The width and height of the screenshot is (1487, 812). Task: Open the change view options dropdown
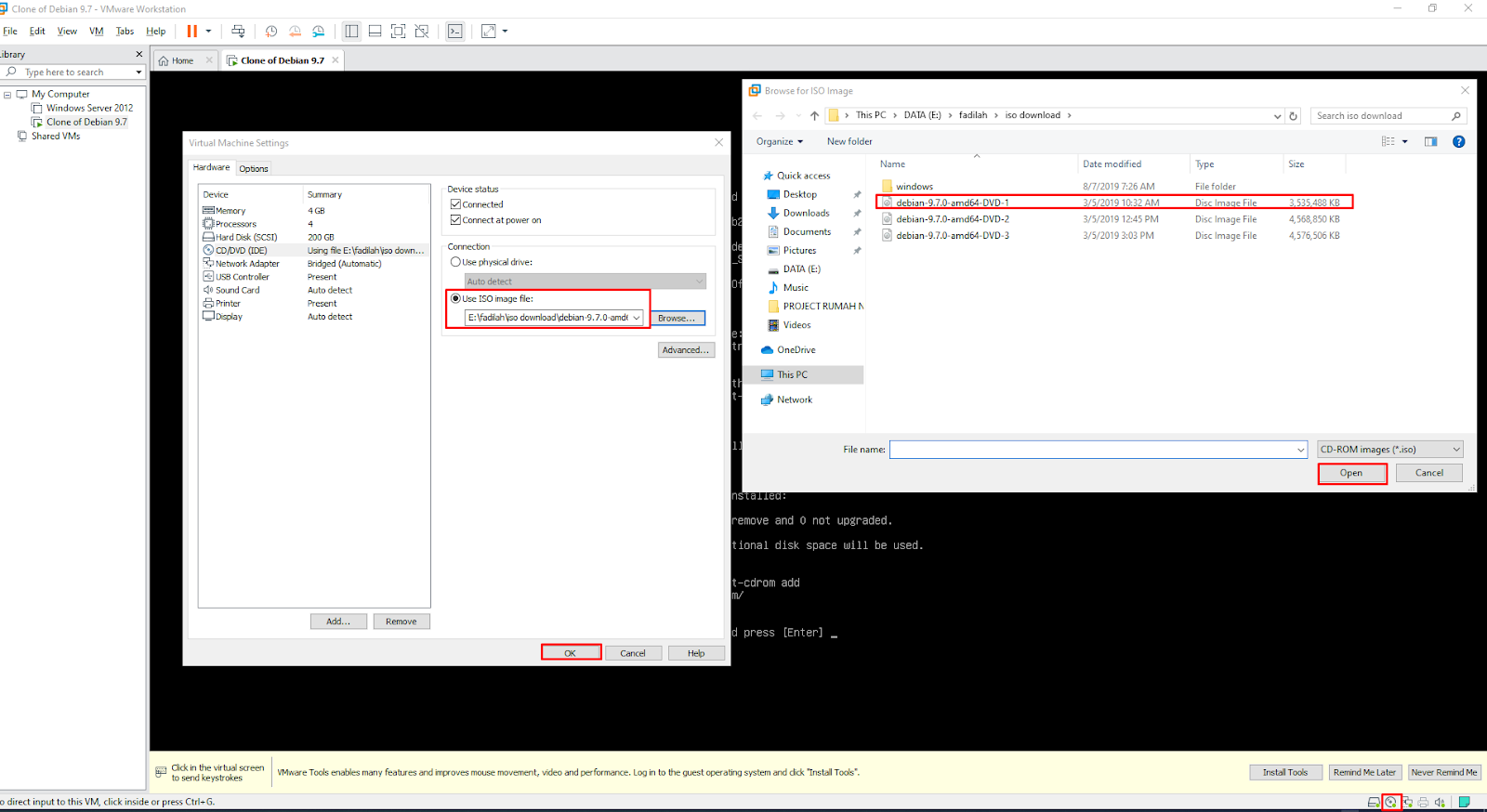1404,141
